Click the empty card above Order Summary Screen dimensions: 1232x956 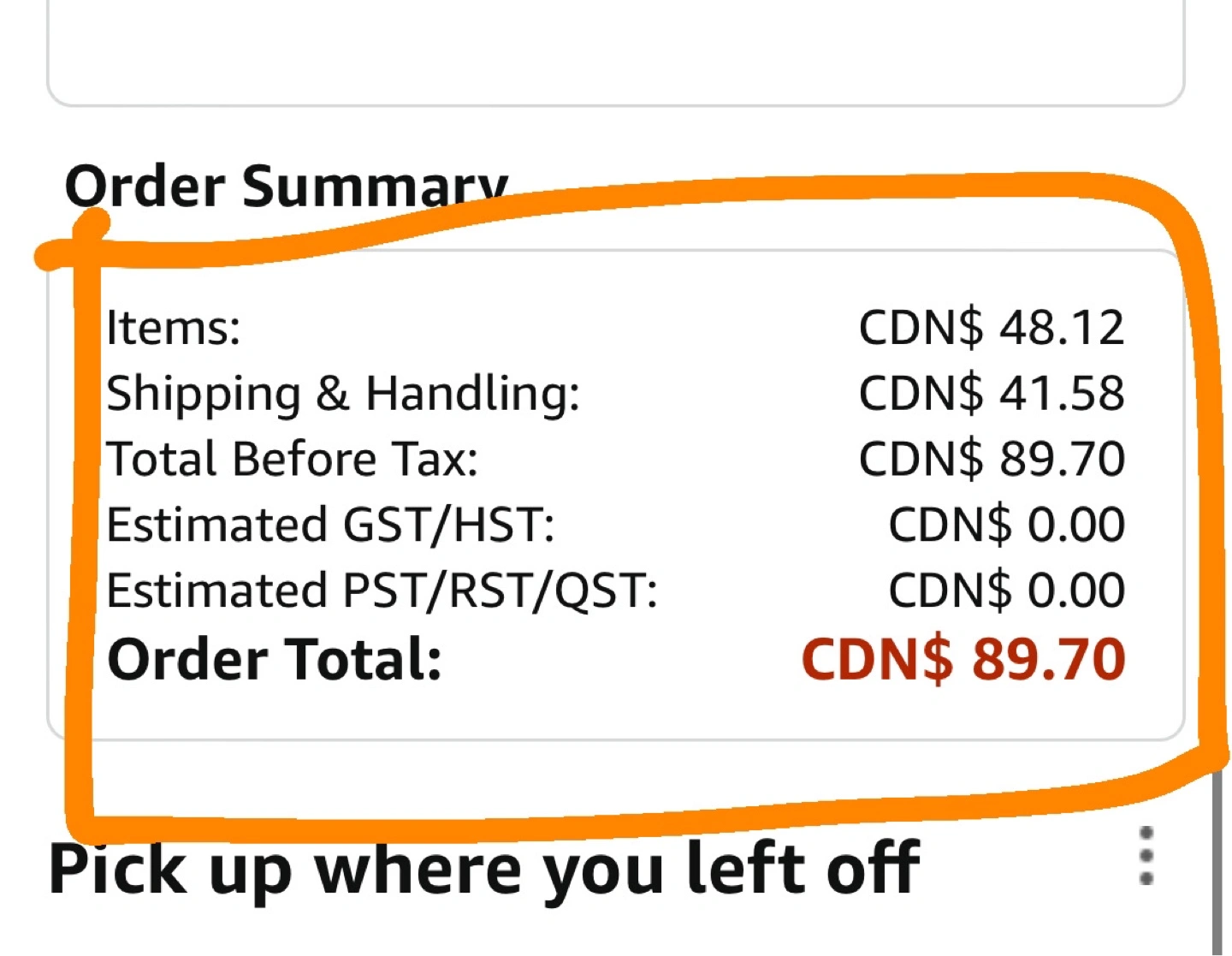coord(615,51)
